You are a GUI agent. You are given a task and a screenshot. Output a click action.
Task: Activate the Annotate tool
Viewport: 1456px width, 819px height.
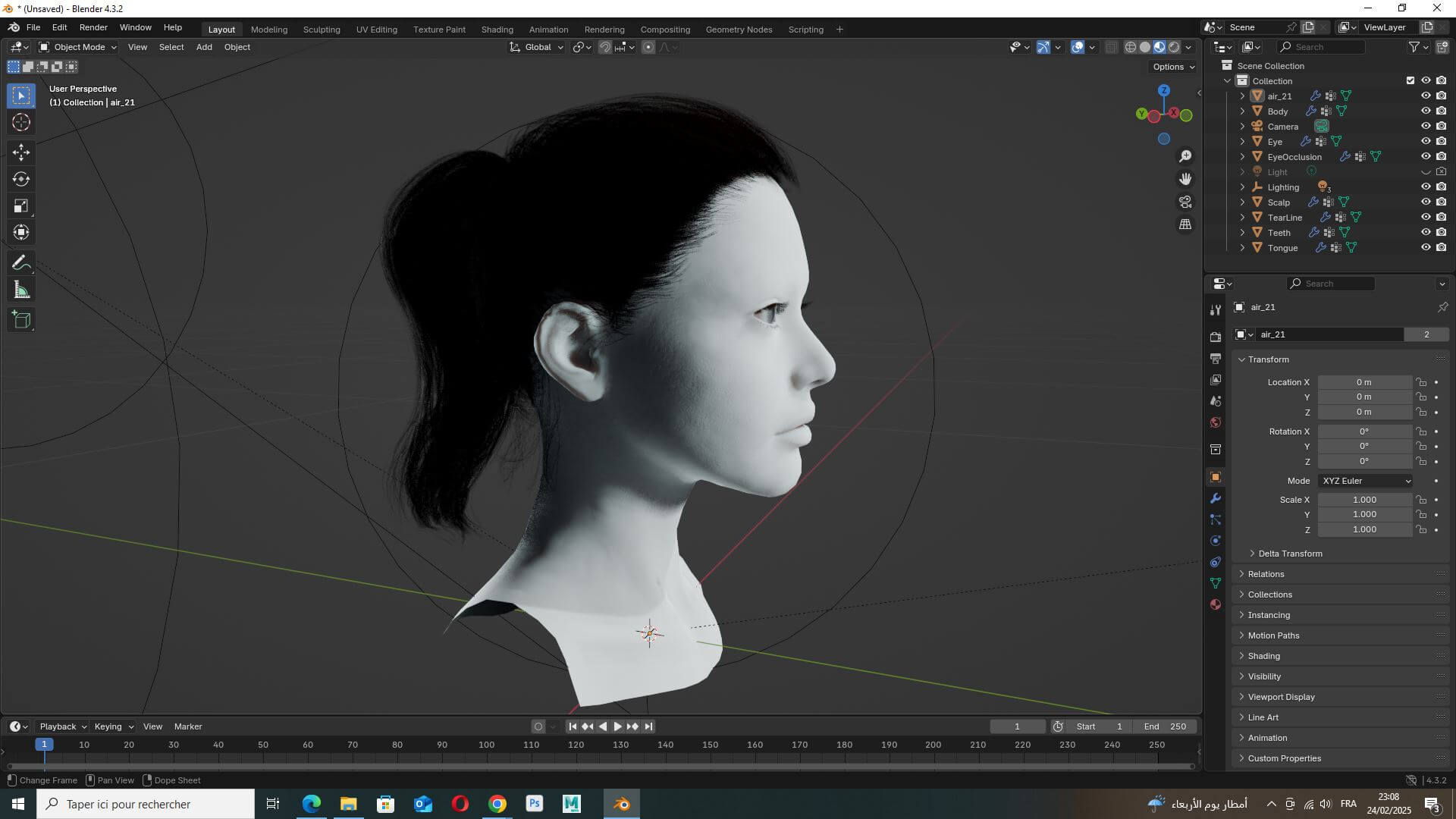pyautogui.click(x=21, y=263)
